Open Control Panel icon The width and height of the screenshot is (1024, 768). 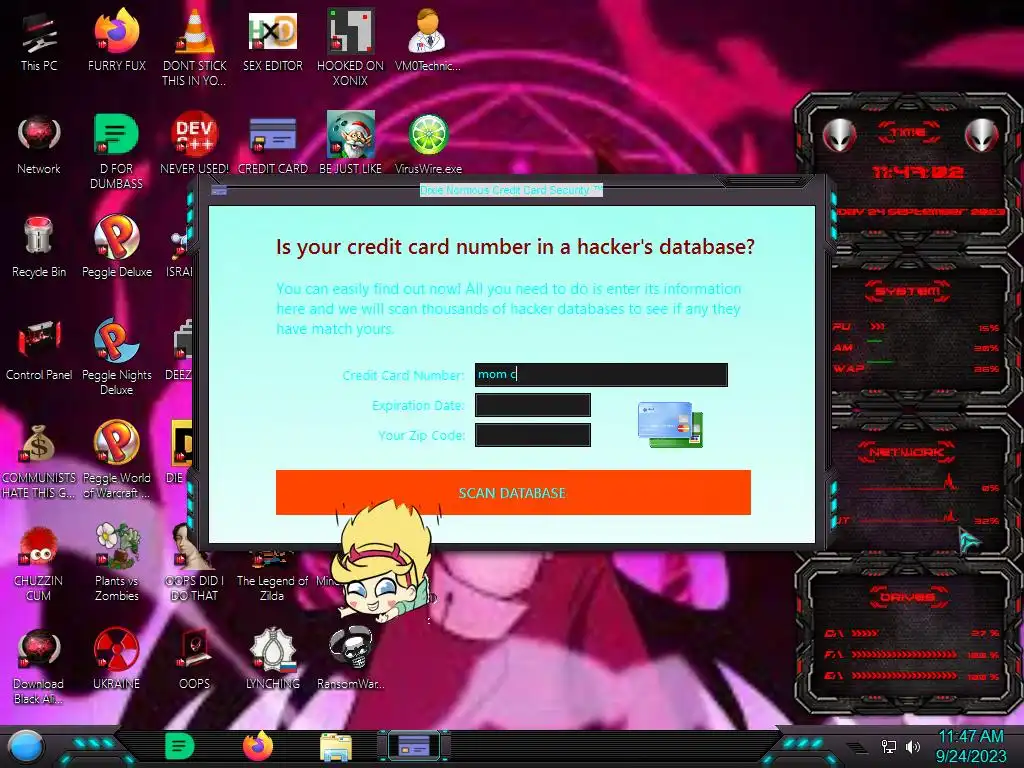point(39,350)
